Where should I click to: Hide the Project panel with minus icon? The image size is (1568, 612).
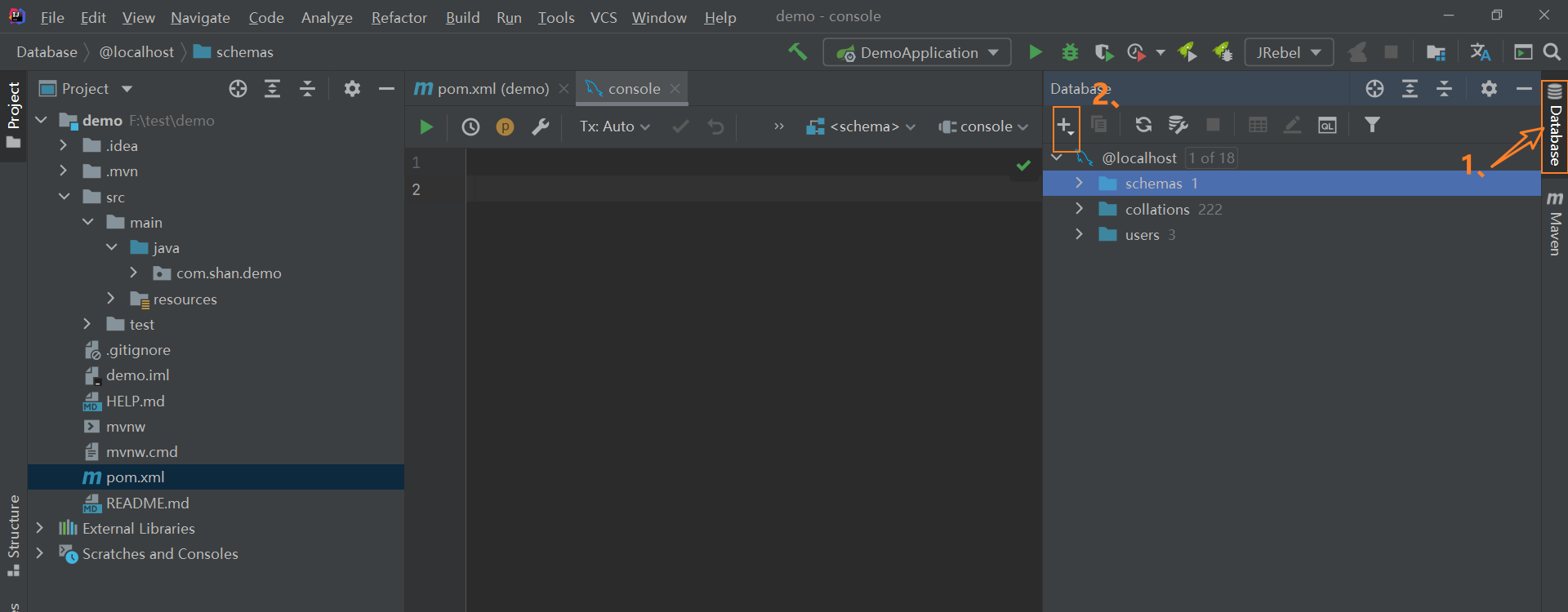coord(386,89)
